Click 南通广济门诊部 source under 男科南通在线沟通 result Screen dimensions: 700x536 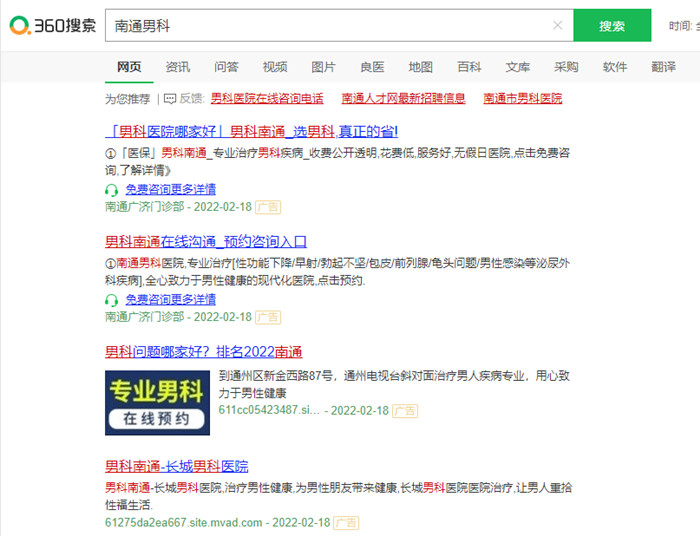tap(145, 317)
